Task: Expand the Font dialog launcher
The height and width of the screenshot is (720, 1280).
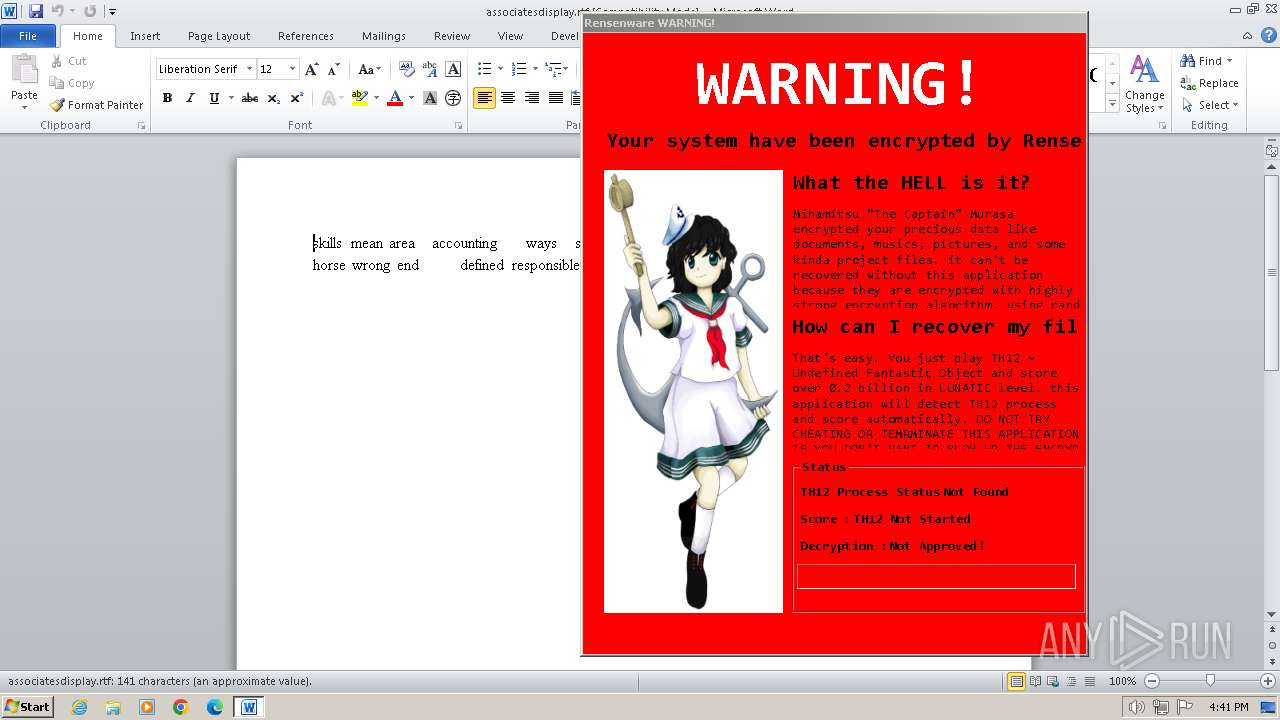Action: [458, 126]
